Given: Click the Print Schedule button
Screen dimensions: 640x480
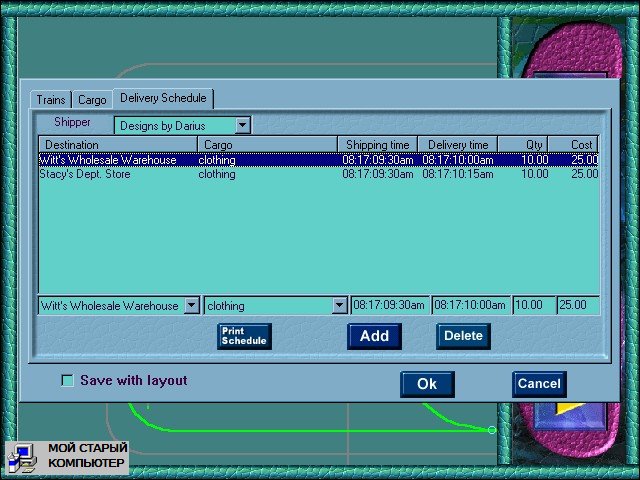Looking at the screenshot, I should (x=244, y=337).
